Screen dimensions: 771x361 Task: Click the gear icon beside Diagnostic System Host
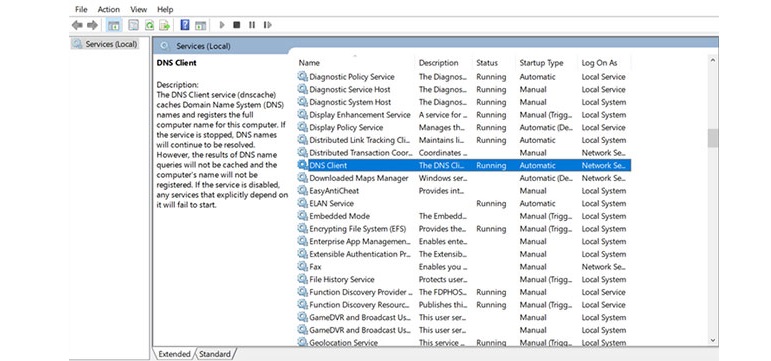point(302,102)
